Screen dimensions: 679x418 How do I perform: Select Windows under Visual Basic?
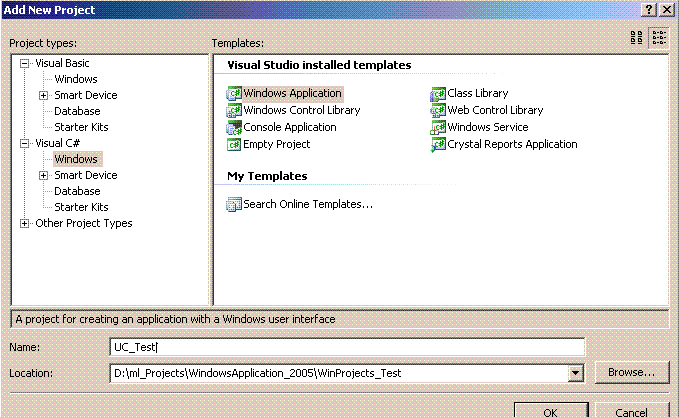pyautogui.click(x=76, y=79)
